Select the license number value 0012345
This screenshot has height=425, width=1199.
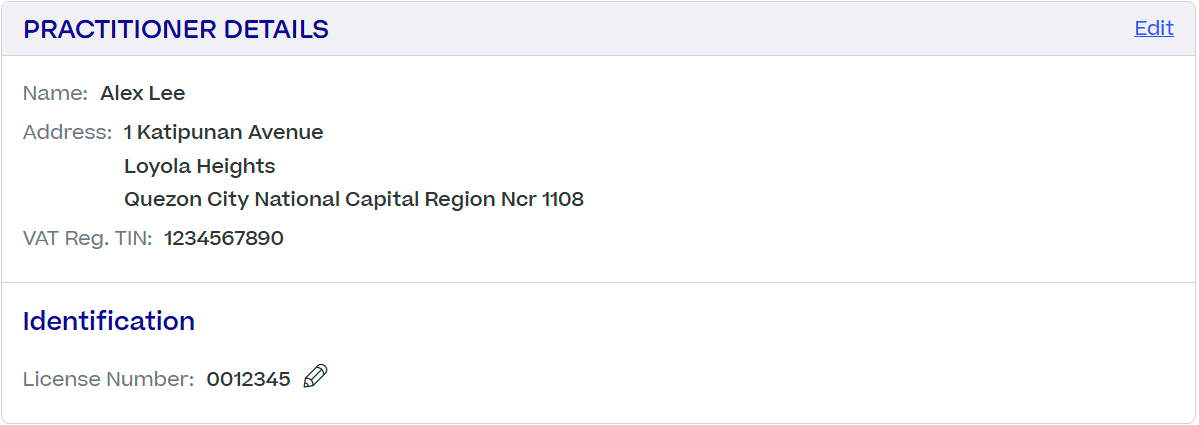249,379
